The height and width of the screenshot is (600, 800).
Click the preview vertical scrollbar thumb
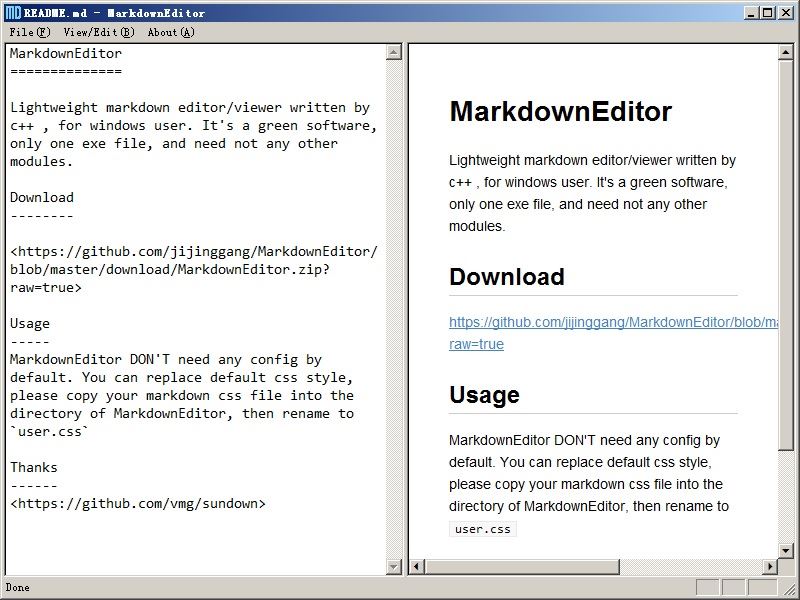click(x=786, y=255)
